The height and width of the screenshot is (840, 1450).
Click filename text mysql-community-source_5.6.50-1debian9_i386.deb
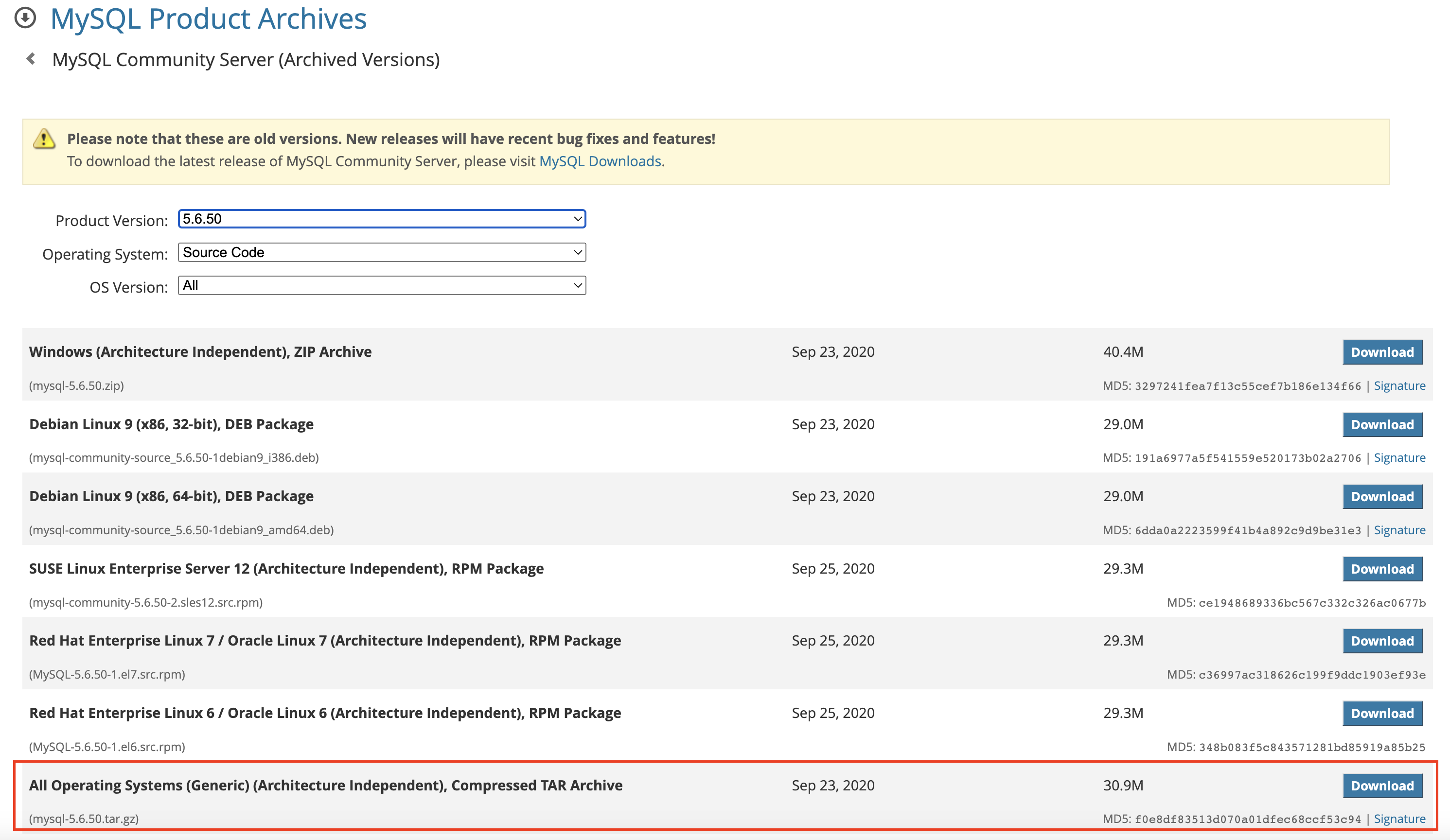(x=174, y=457)
